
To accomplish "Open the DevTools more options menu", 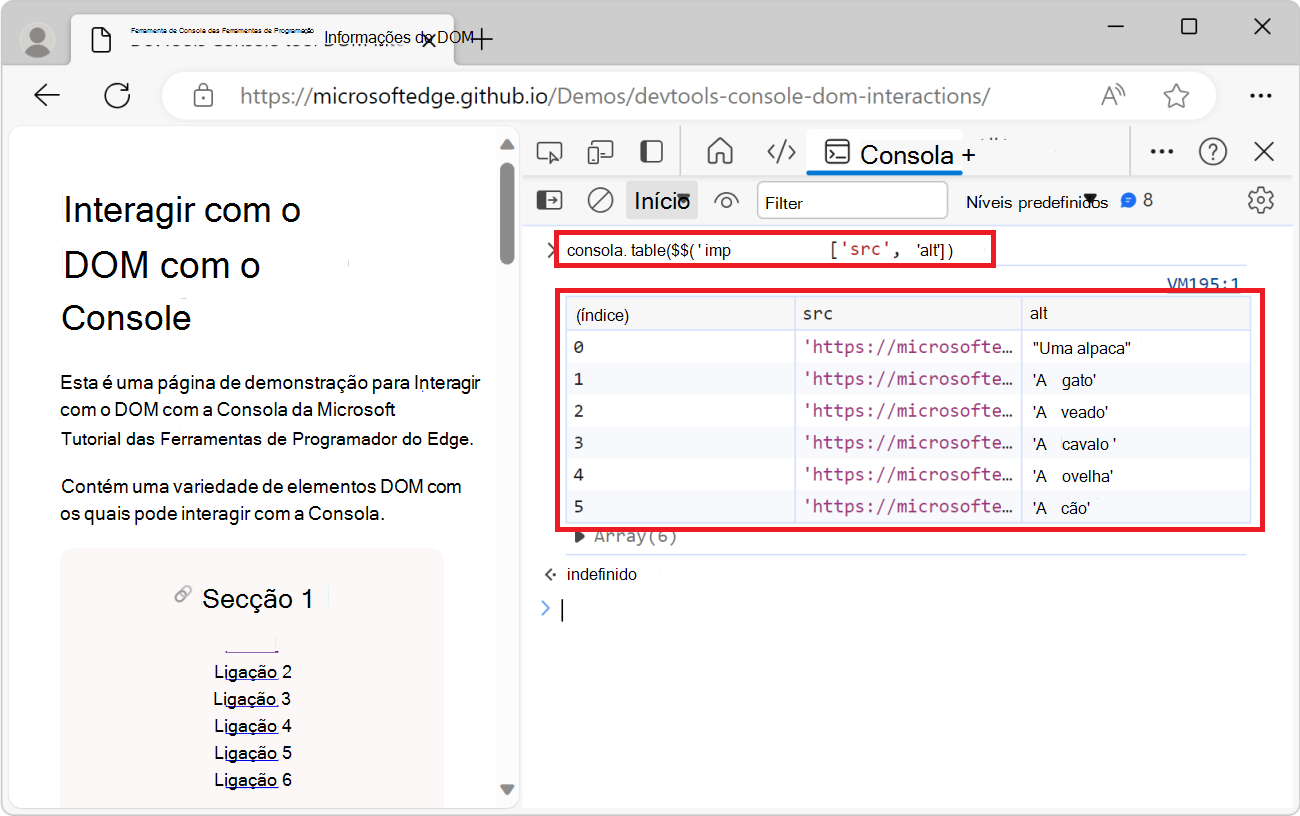I will [1161, 151].
